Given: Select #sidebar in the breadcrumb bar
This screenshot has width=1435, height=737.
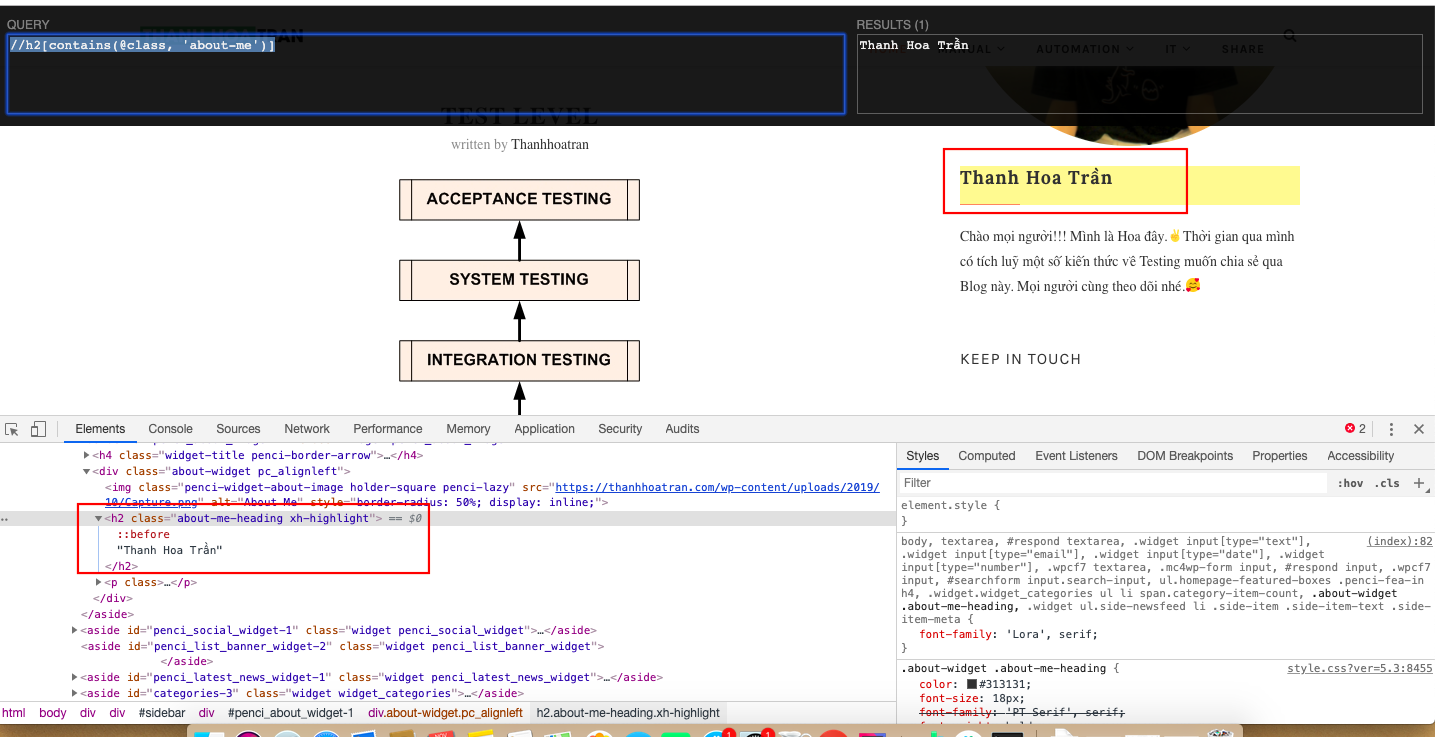Looking at the screenshot, I should pyautogui.click(x=161, y=713).
